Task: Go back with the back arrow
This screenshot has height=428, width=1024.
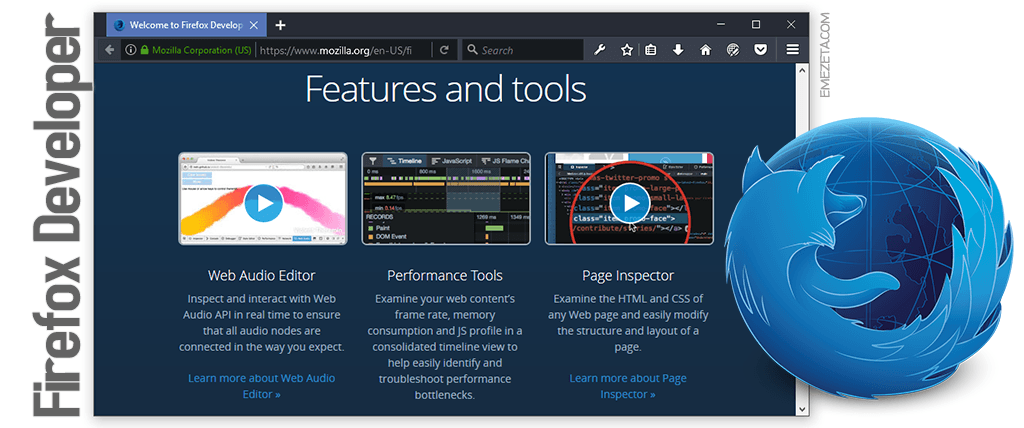Action: tap(110, 50)
